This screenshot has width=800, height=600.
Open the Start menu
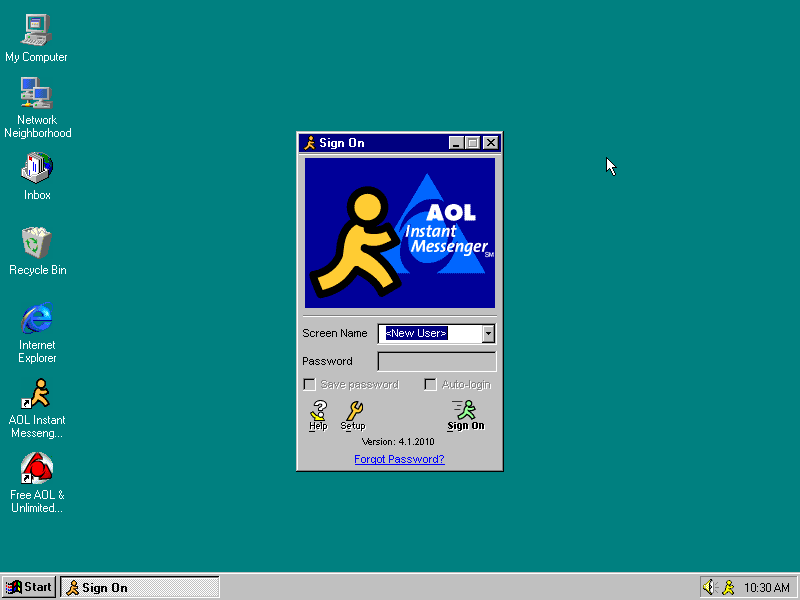(29, 587)
